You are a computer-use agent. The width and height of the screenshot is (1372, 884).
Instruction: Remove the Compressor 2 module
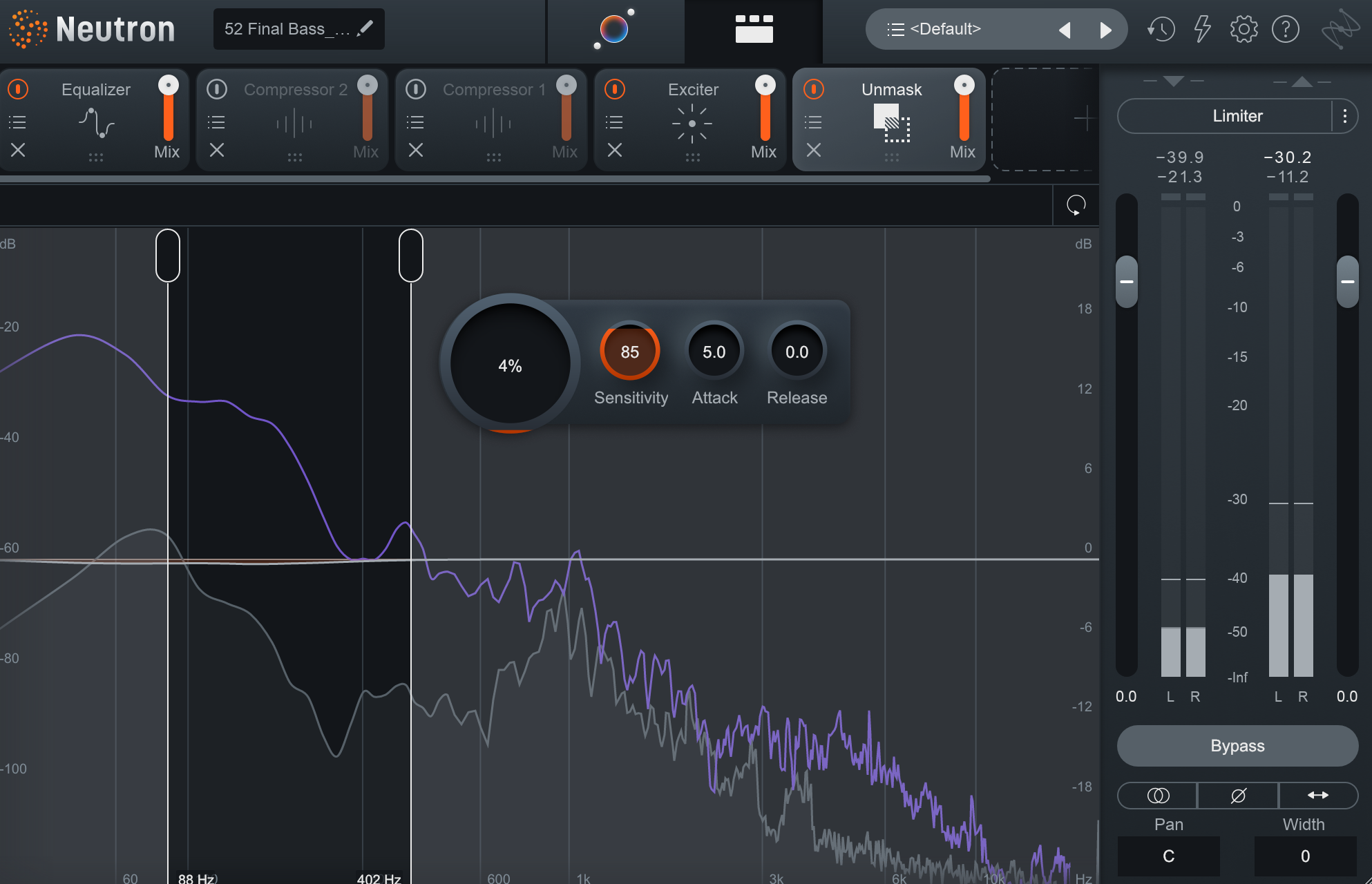(x=217, y=150)
